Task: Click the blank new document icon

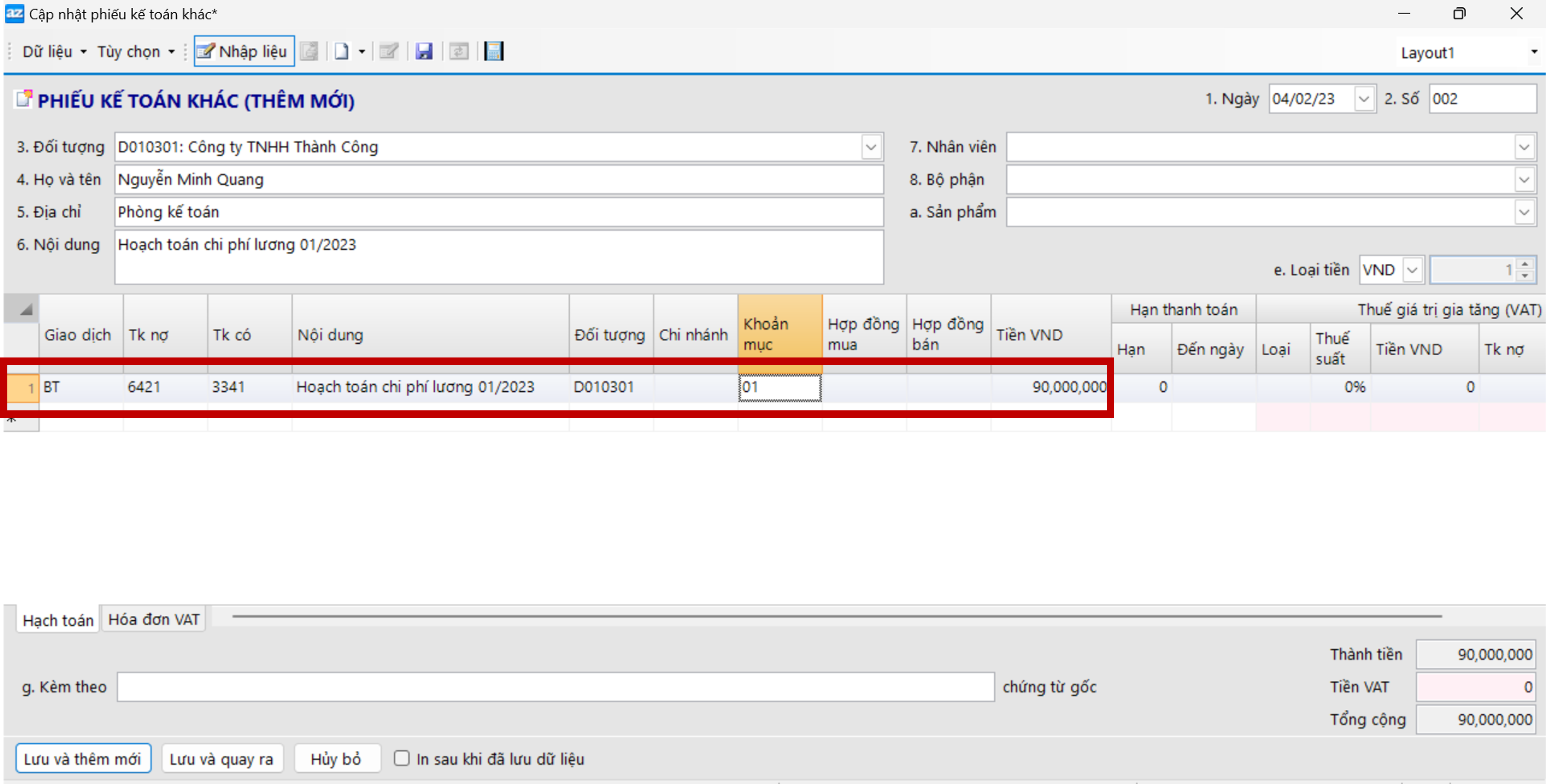Action: pos(341,52)
